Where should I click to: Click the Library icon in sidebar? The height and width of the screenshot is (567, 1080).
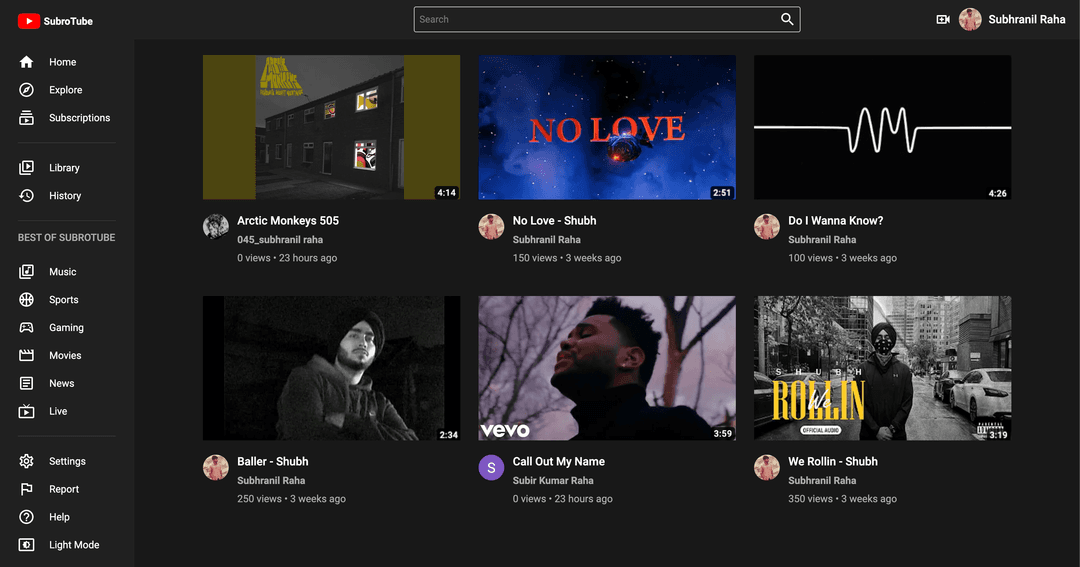[26, 167]
